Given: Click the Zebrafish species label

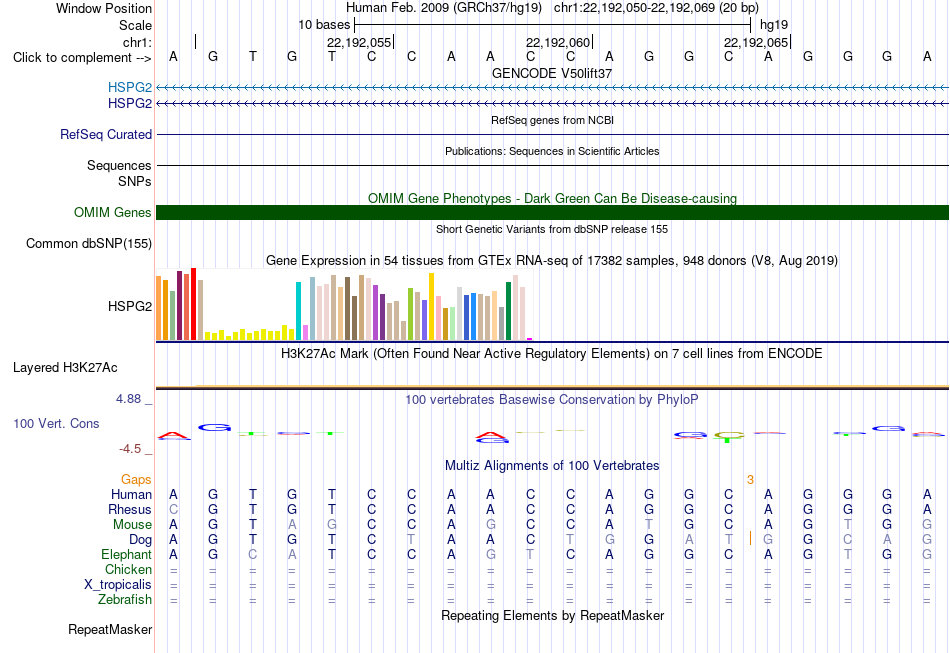Looking at the screenshot, I should (125, 600).
